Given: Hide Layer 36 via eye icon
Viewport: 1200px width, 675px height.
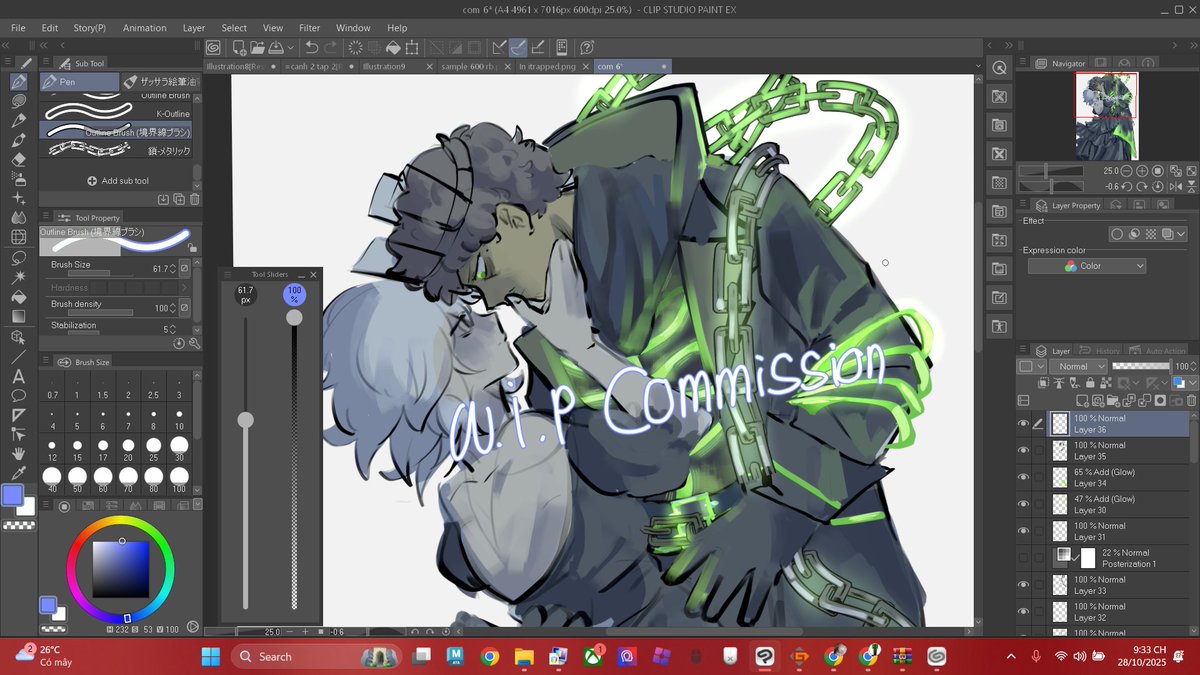Looking at the screenshot, I should (1023, 424).
